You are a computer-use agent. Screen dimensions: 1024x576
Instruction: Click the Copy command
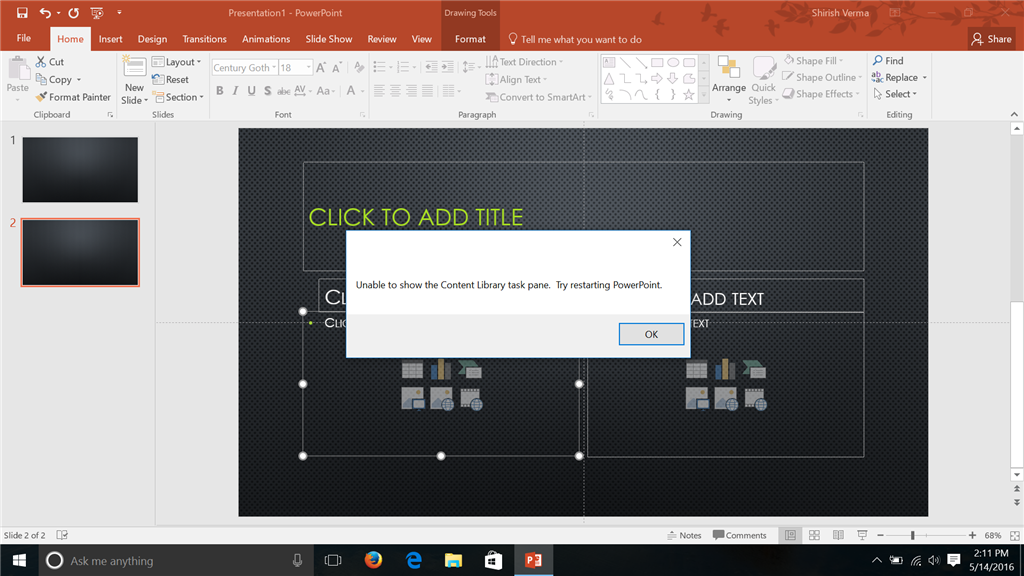pos(59,79)
